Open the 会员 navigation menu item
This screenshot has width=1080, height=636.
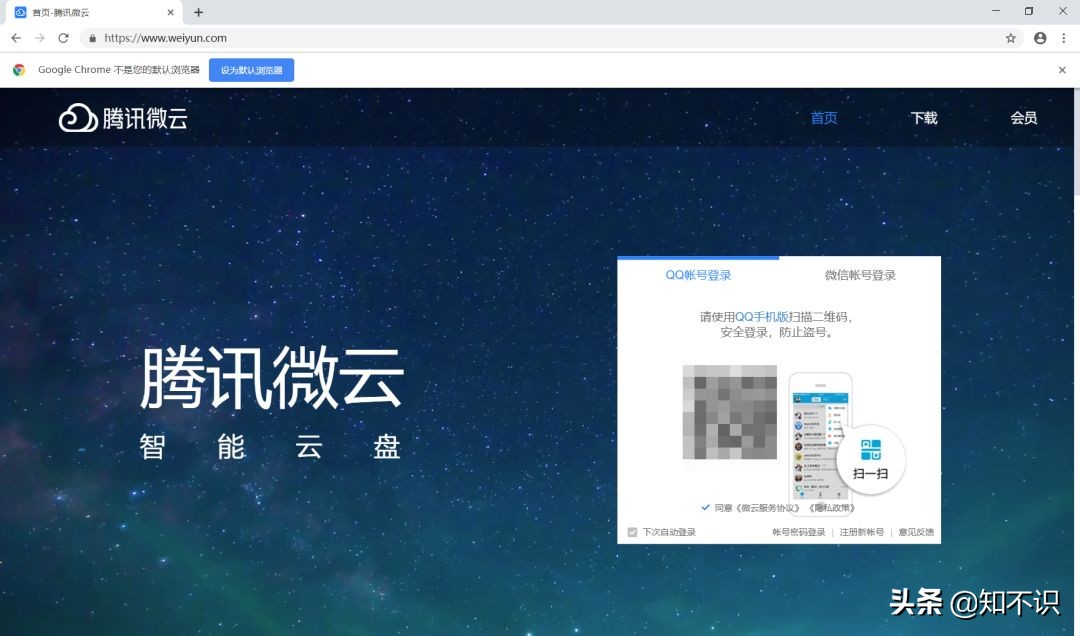1024,117
